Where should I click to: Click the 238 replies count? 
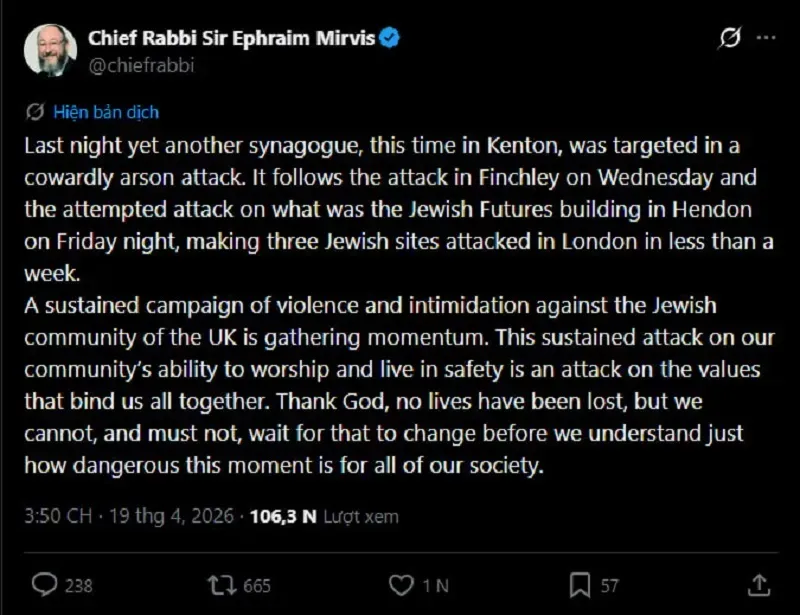coord(79,585)
